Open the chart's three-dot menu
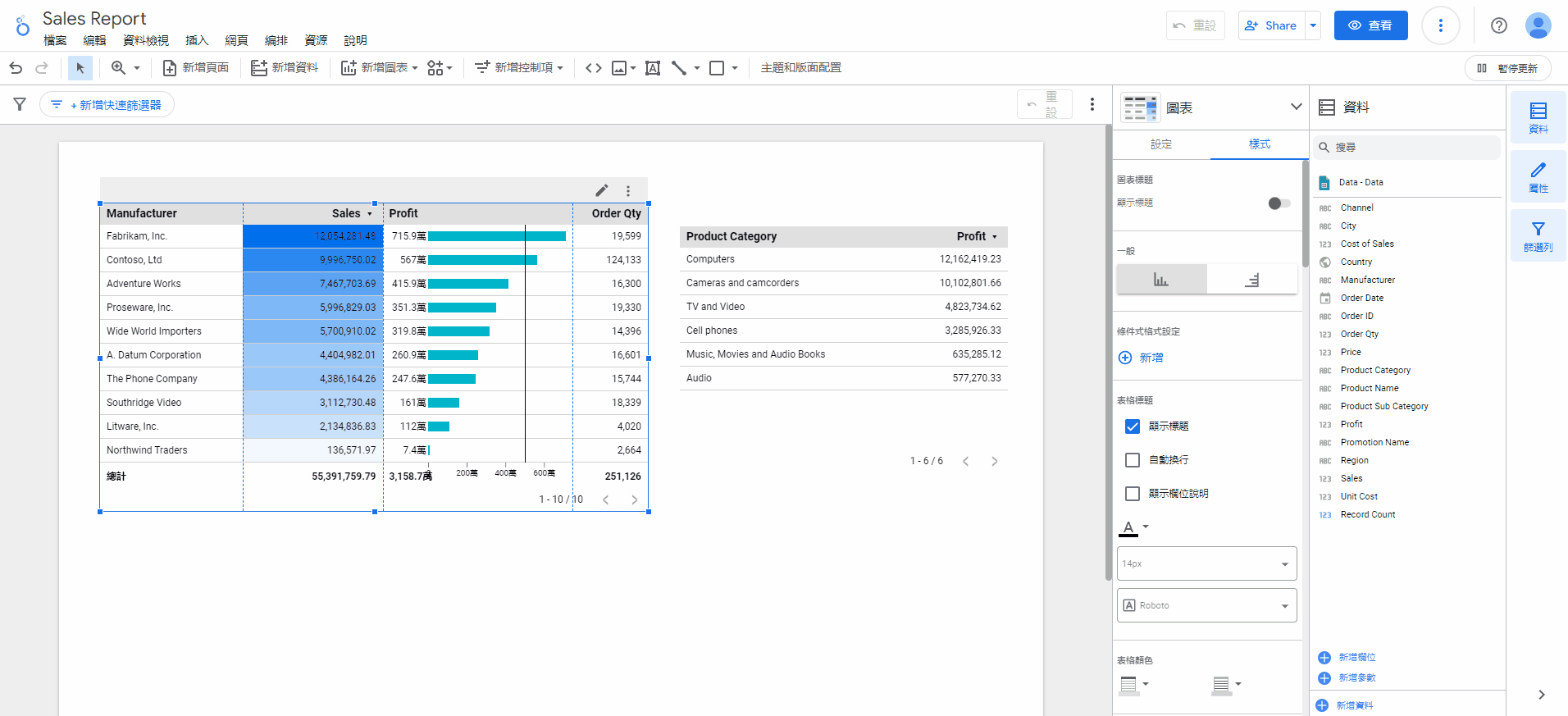Viewport: 1568px width, 716px height. [x=628, y=190]
